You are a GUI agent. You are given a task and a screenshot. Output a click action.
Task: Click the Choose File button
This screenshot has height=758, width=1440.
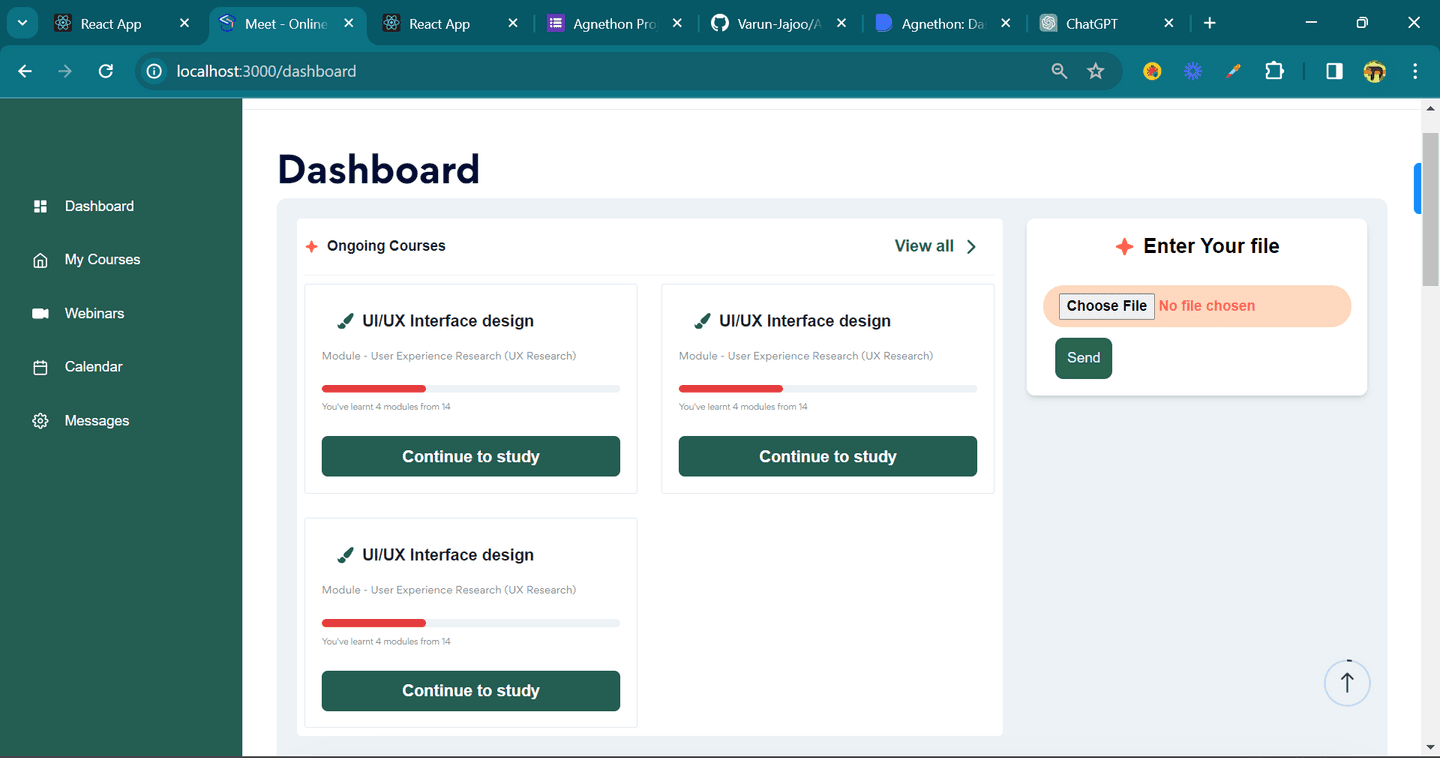pos(1107,306)
